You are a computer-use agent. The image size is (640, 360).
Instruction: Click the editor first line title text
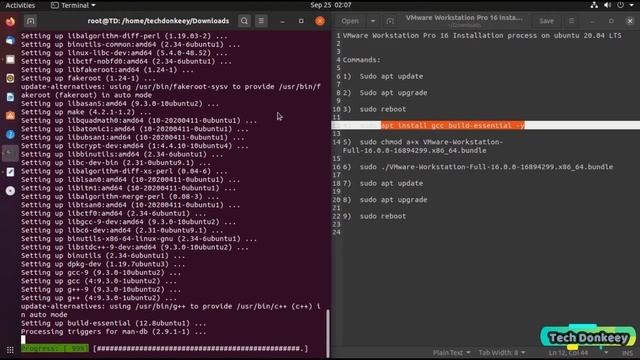(x=482, y=36)
